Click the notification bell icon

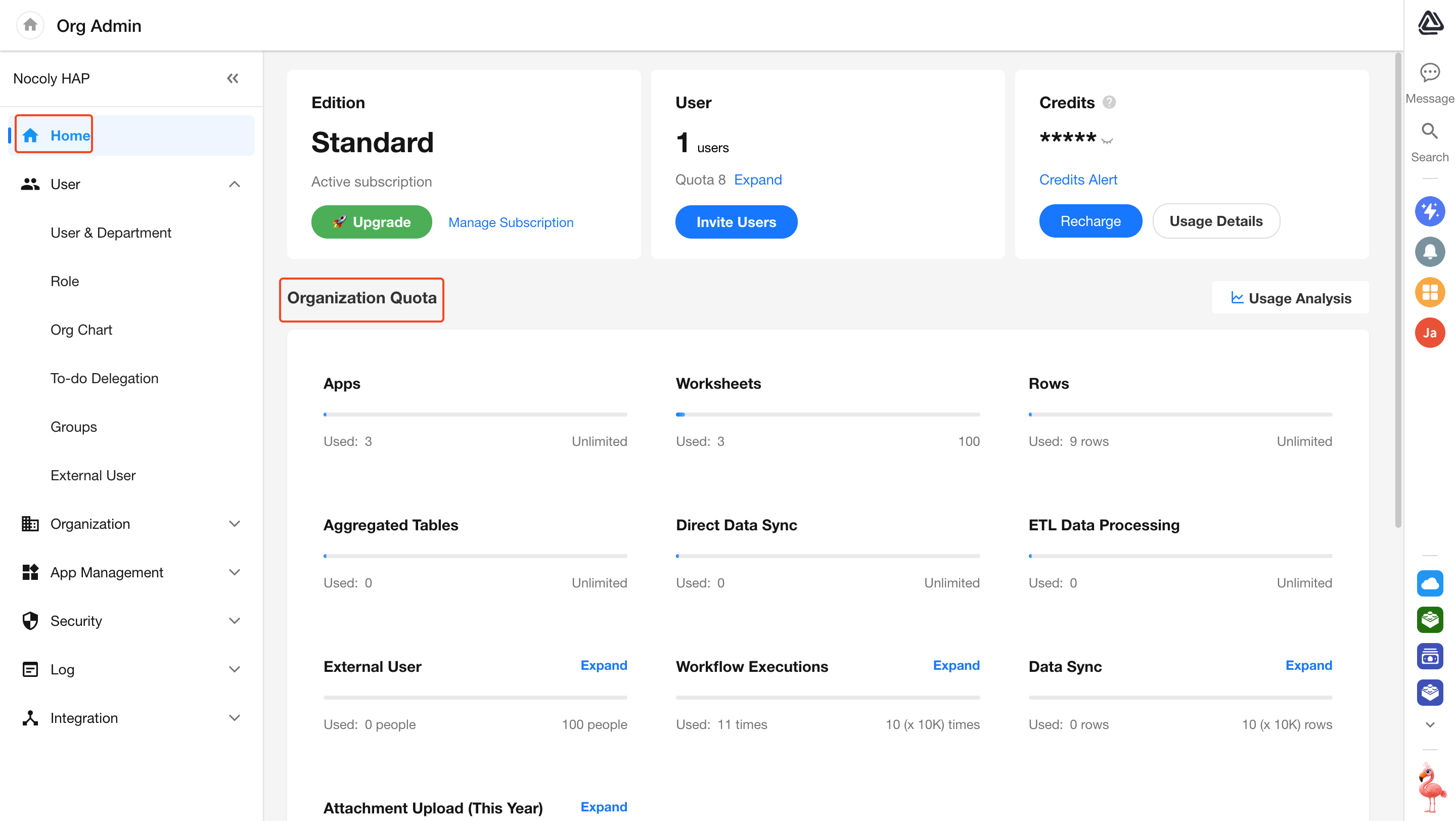1429,251
